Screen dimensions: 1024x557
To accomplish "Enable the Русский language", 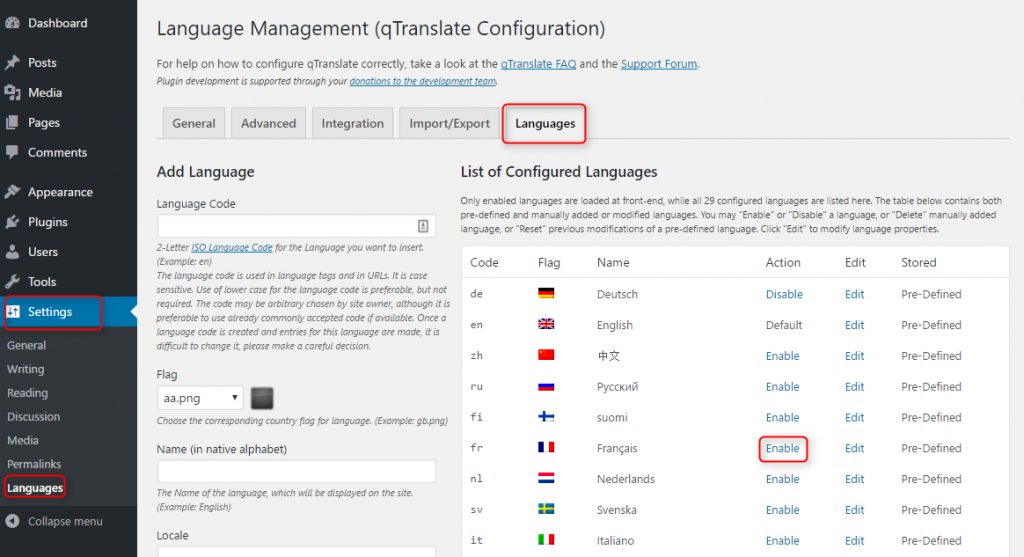I will coord(782,387).
